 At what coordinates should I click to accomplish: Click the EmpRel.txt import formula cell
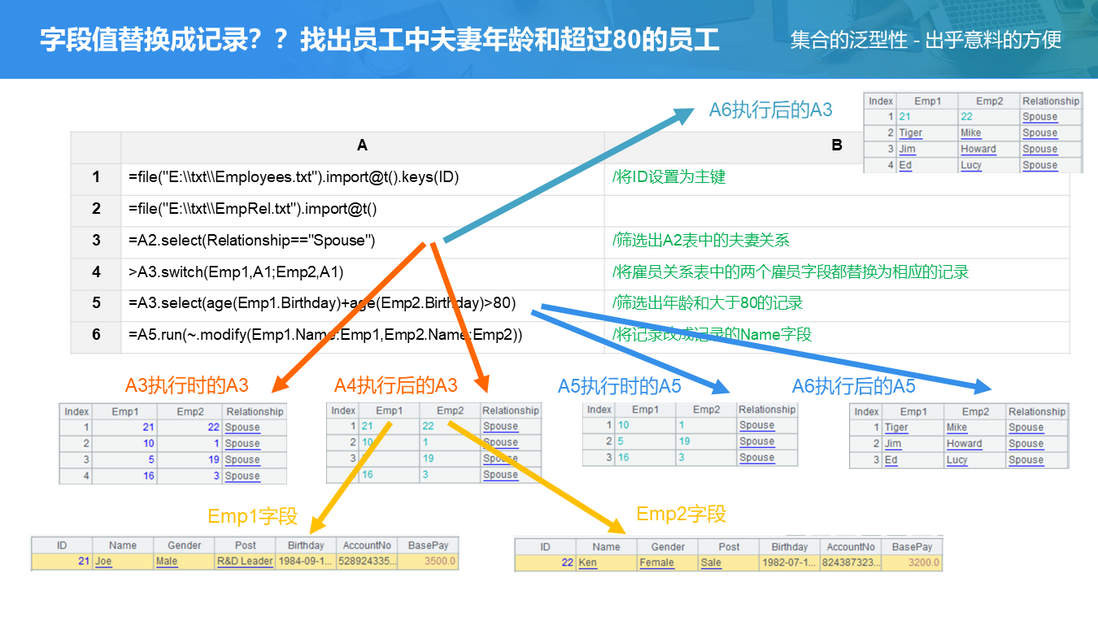[252, 209]
